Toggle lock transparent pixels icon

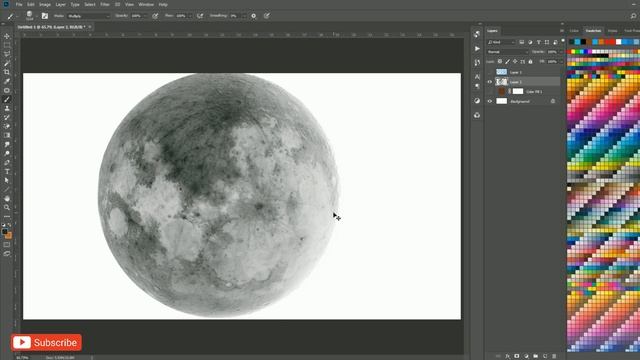(500, 62)
